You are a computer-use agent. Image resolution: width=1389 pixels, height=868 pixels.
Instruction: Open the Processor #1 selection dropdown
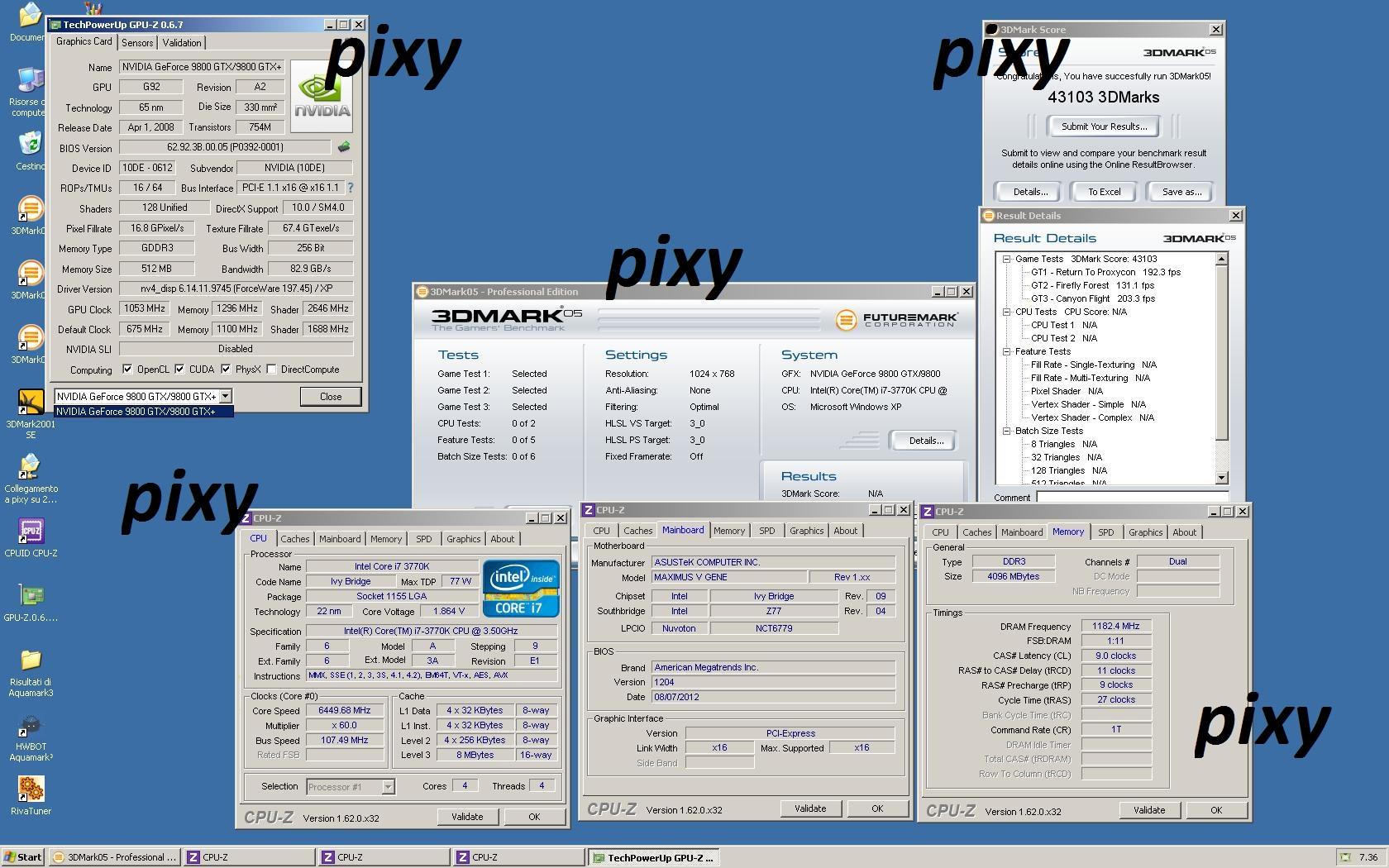point(388,787)
